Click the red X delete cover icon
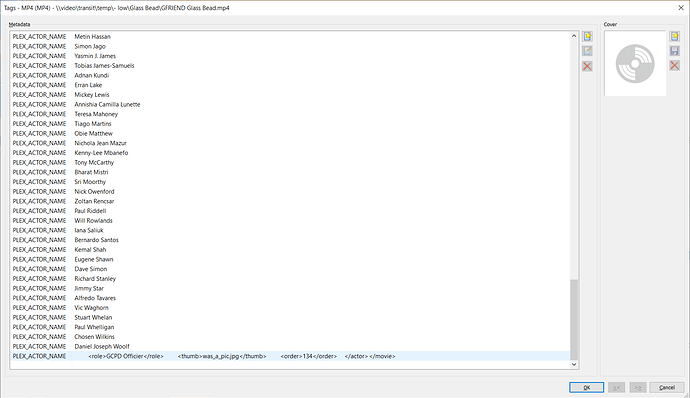This screenshot has width=690, height=398. [675, 66]
